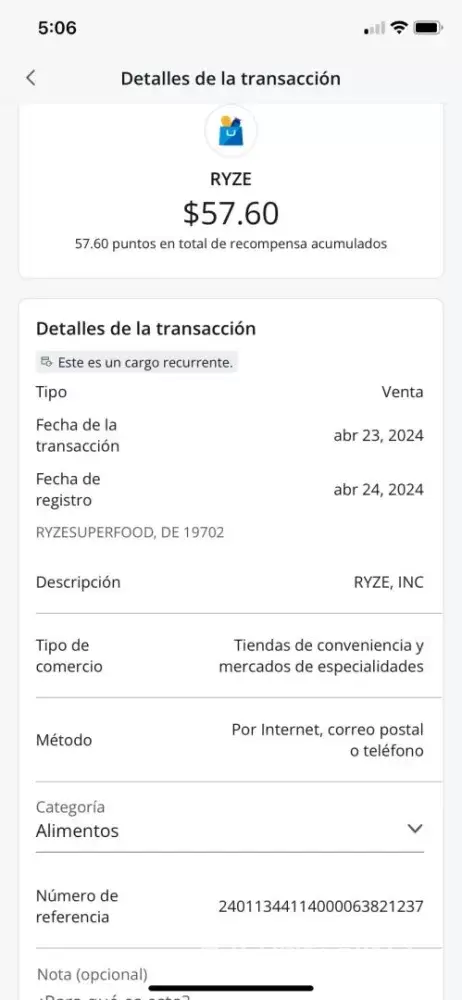Image resolution: width=462 pixels, height=1000 pixels.
Task: Tap the cellular signal icon
Action: 375,29
